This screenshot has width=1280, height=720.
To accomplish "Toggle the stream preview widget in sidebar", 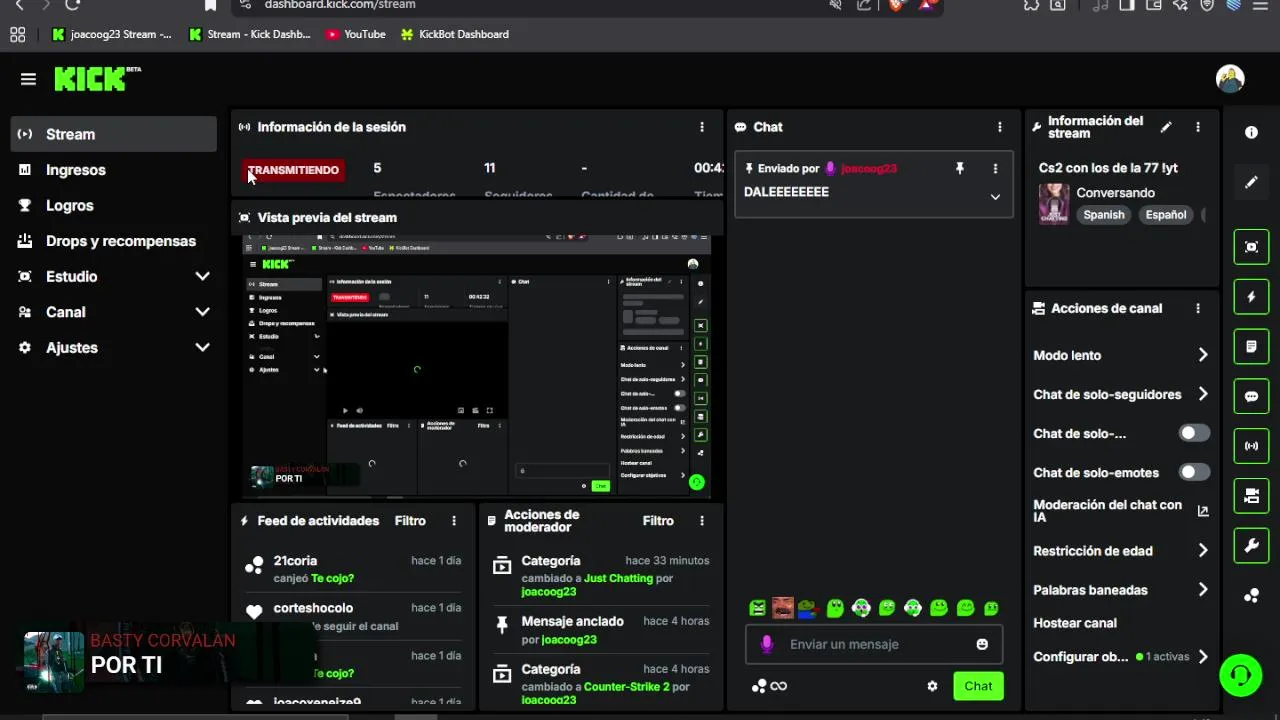I will pyautogui.click(x=1251, y=247).
